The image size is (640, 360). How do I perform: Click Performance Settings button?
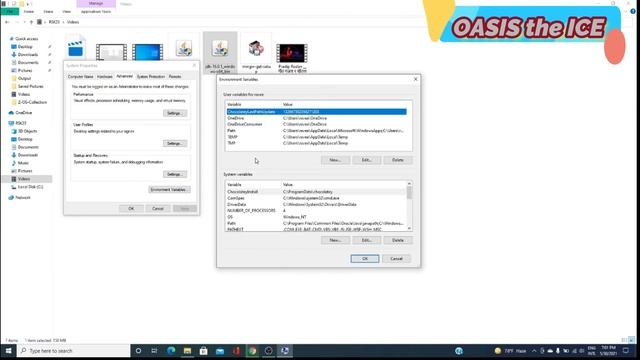(x=175, y=113)
